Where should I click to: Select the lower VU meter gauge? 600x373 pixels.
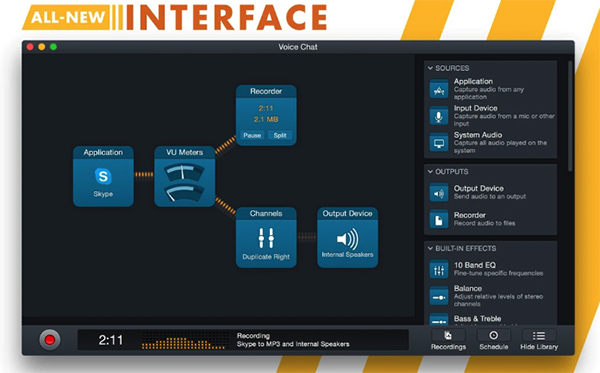click(x=184, y=193)
